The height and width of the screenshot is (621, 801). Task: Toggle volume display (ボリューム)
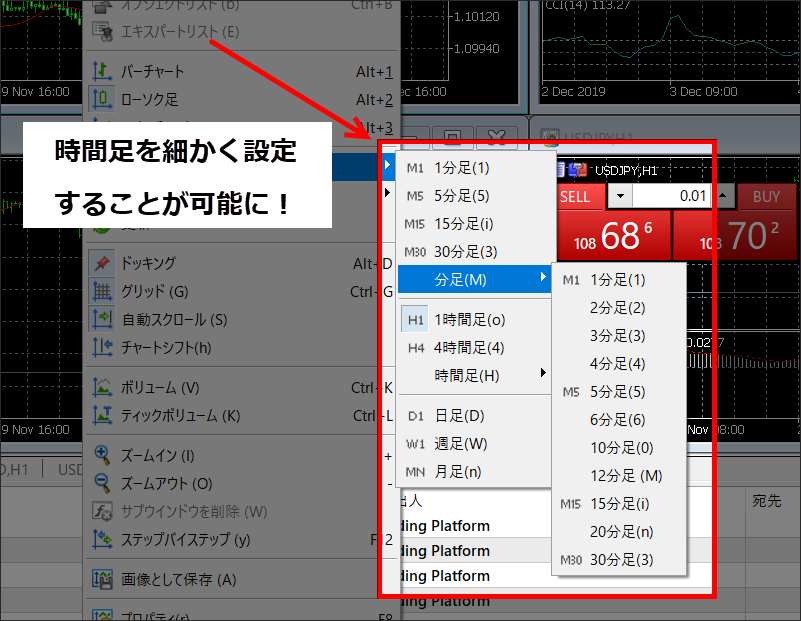tap(102, 387)
